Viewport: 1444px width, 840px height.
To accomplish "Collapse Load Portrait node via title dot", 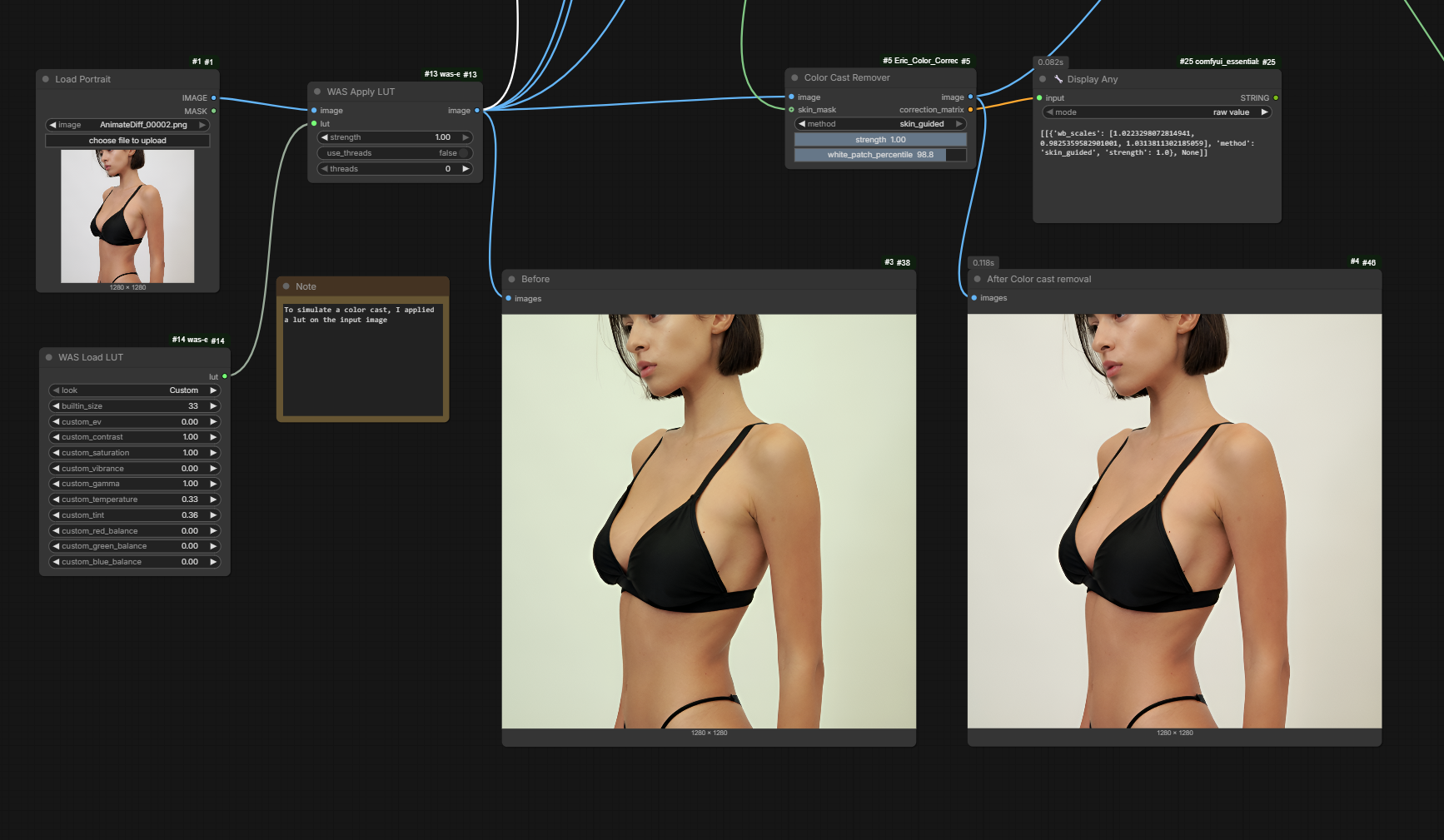I will coord(46,79).
